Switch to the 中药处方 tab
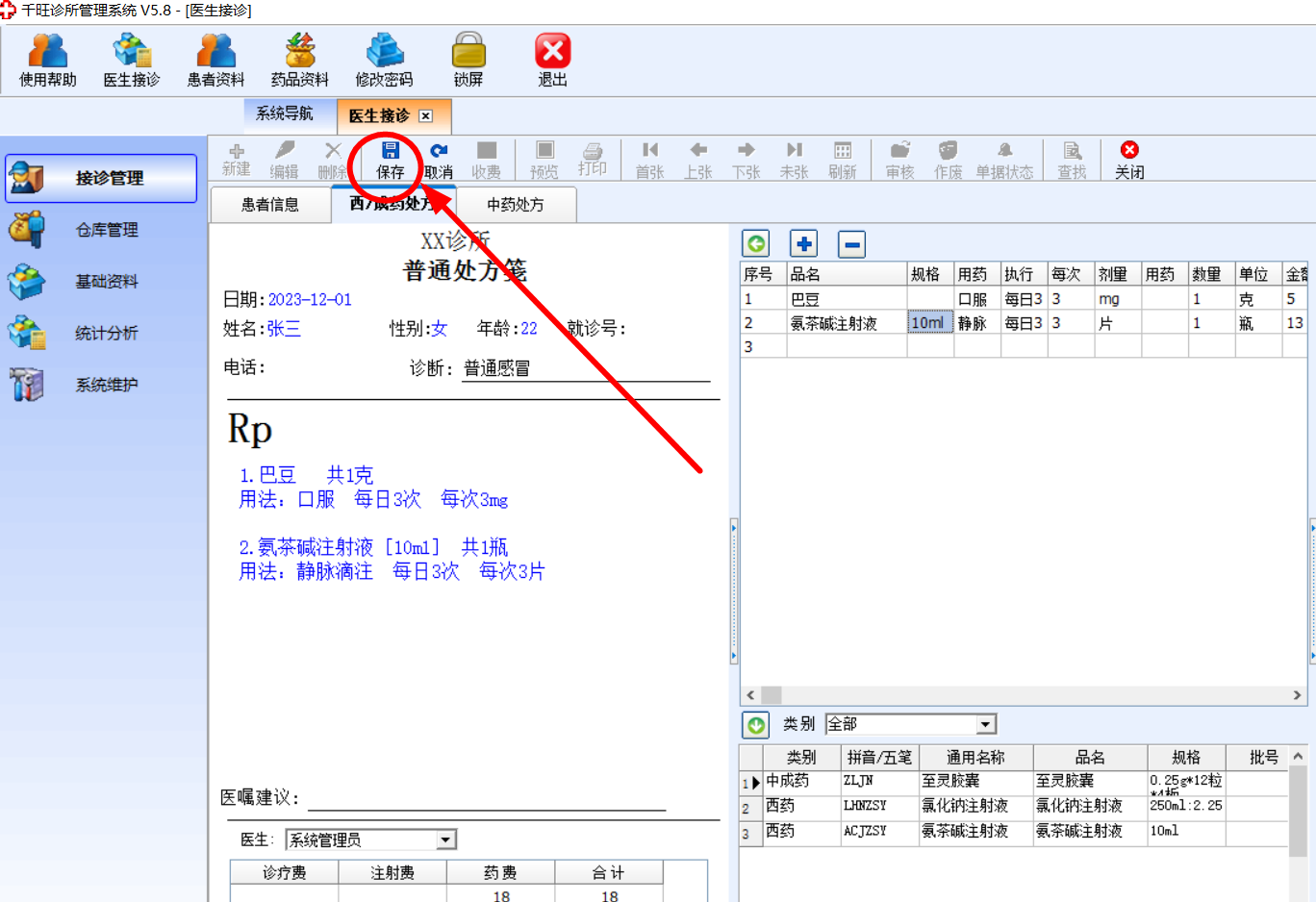Viewport: 1316px width, 902px height. coord(516,205)
